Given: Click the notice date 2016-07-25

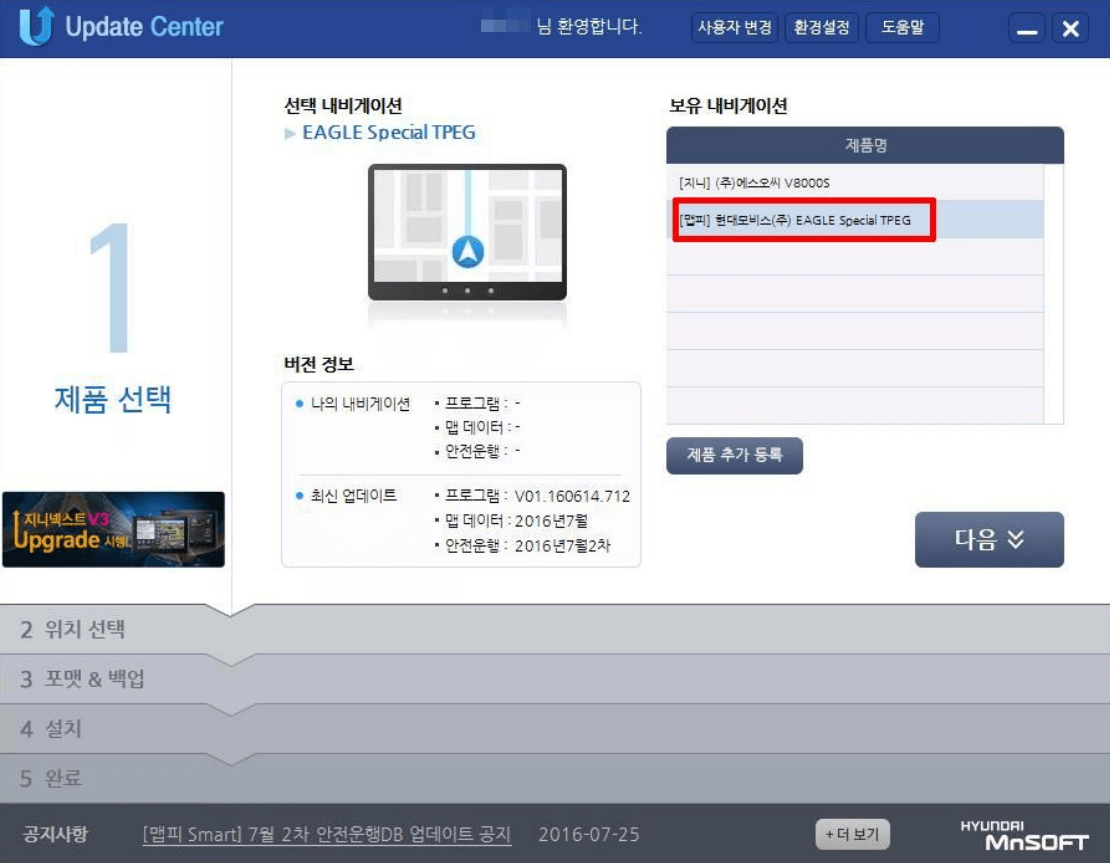Looking at the screenshot, I should 589,835.
